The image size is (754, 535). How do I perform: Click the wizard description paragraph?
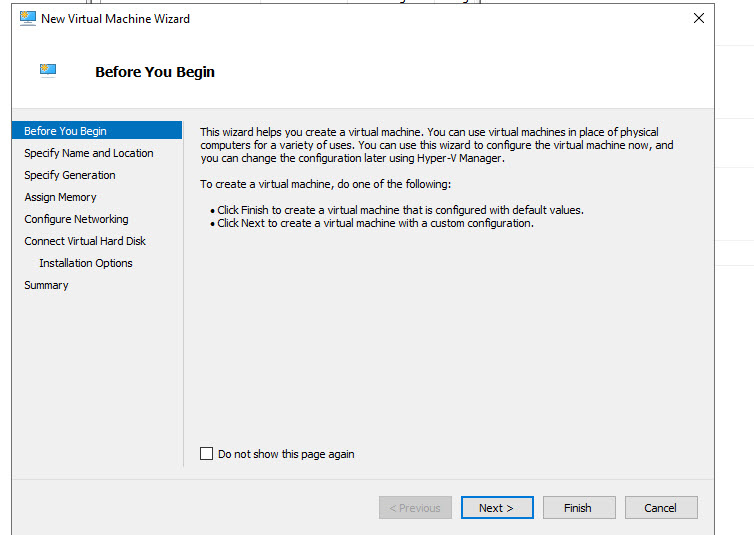click(436, 145)
